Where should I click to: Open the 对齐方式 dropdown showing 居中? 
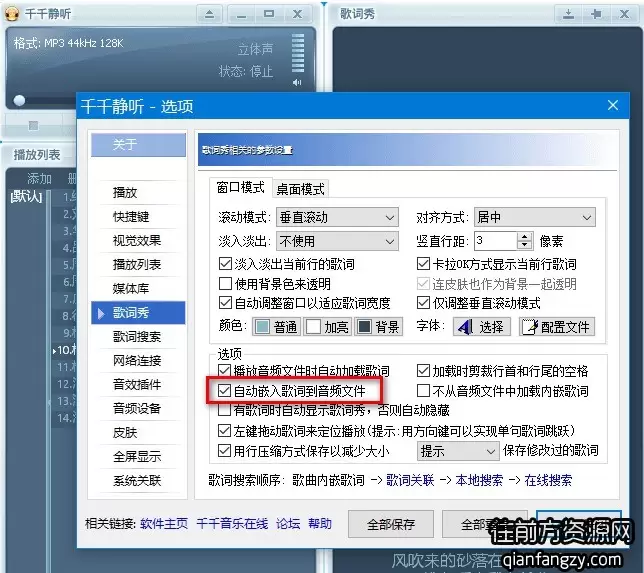click(x=534, y=217)
